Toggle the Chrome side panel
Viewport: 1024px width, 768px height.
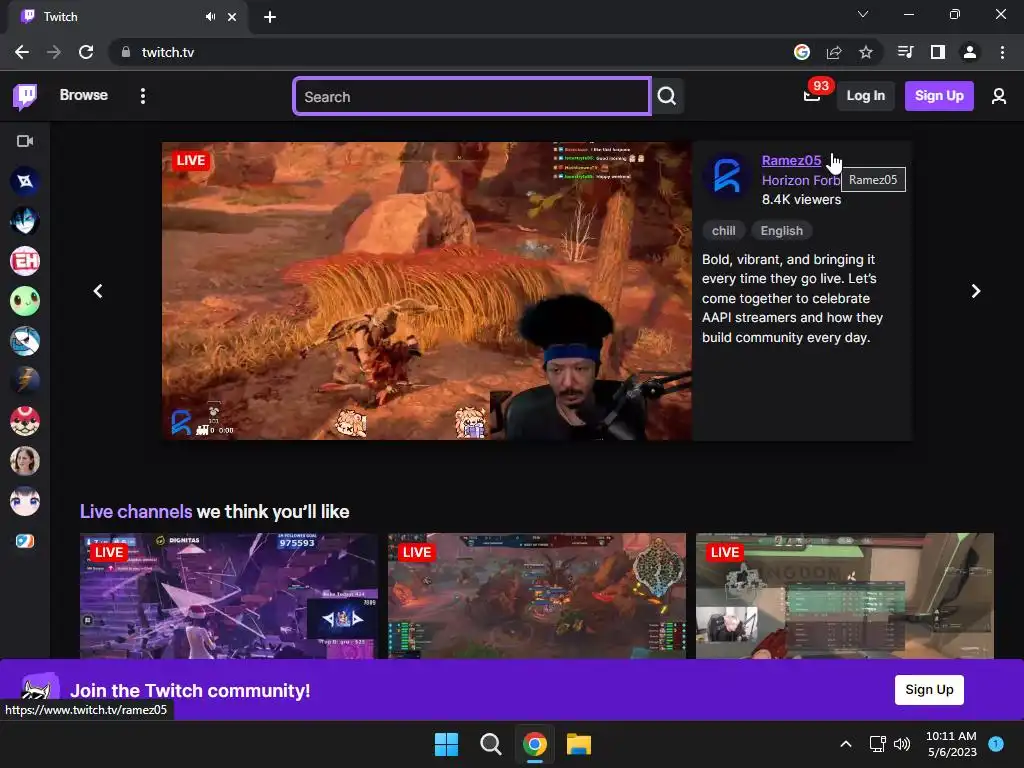[938, 52]
